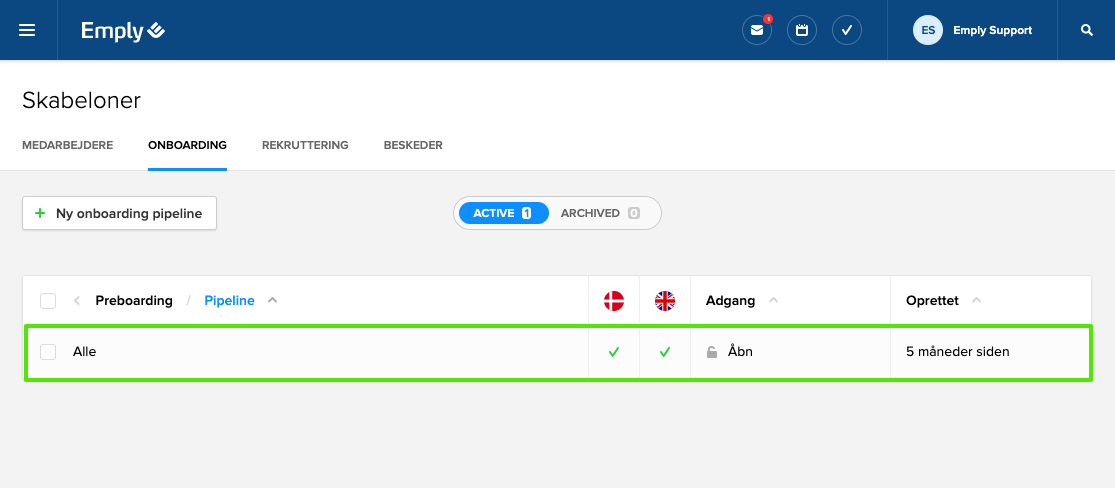The image size is (1115, 488).
Task: Switch to the REKRUTTERING tab
Action: pyautogui.click(x=305, y=145)
